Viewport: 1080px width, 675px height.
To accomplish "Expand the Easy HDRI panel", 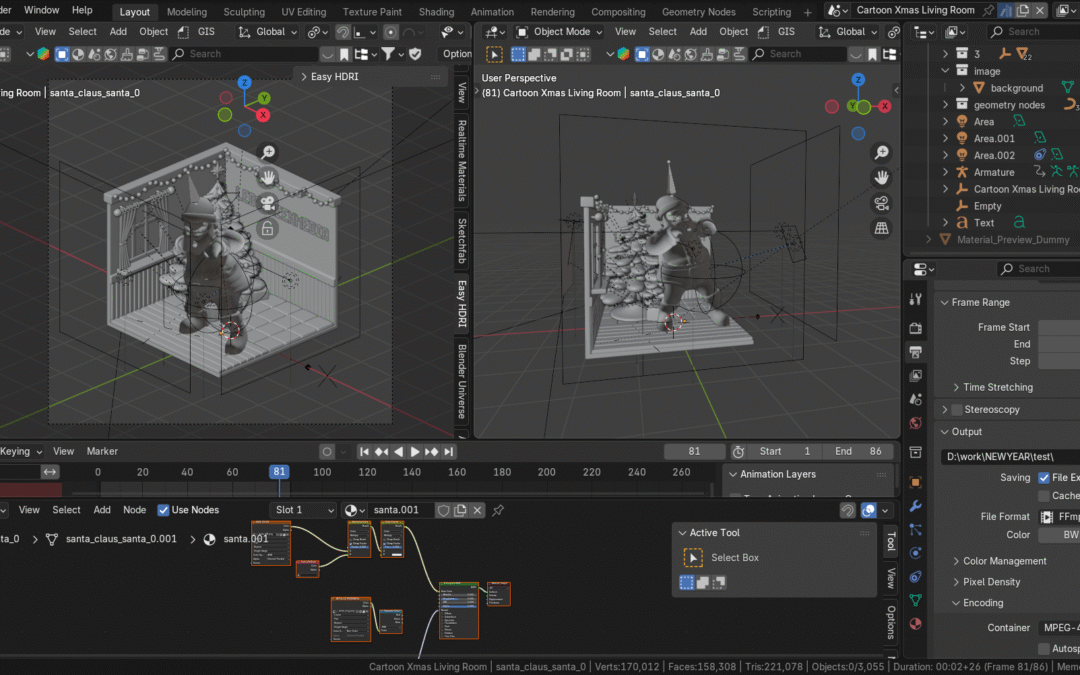I will coord(304,77).
